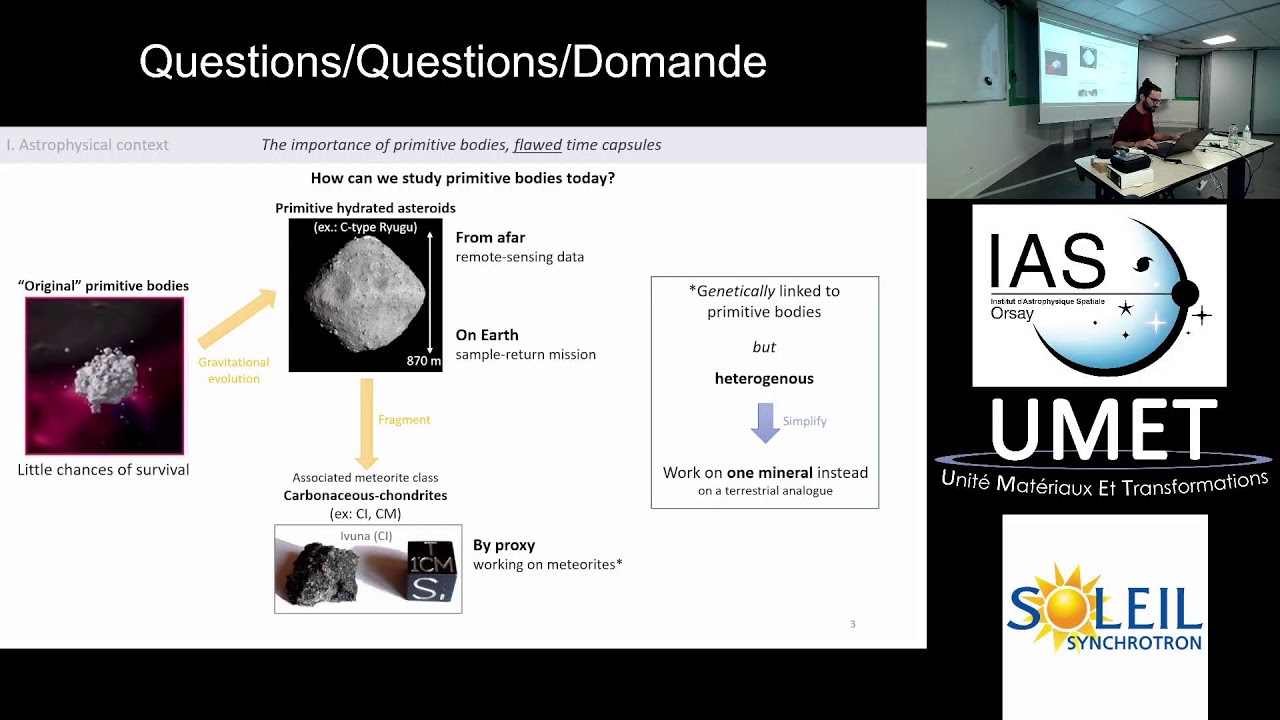Click 'Little chances of survival' caption

[x=103, y=469]
